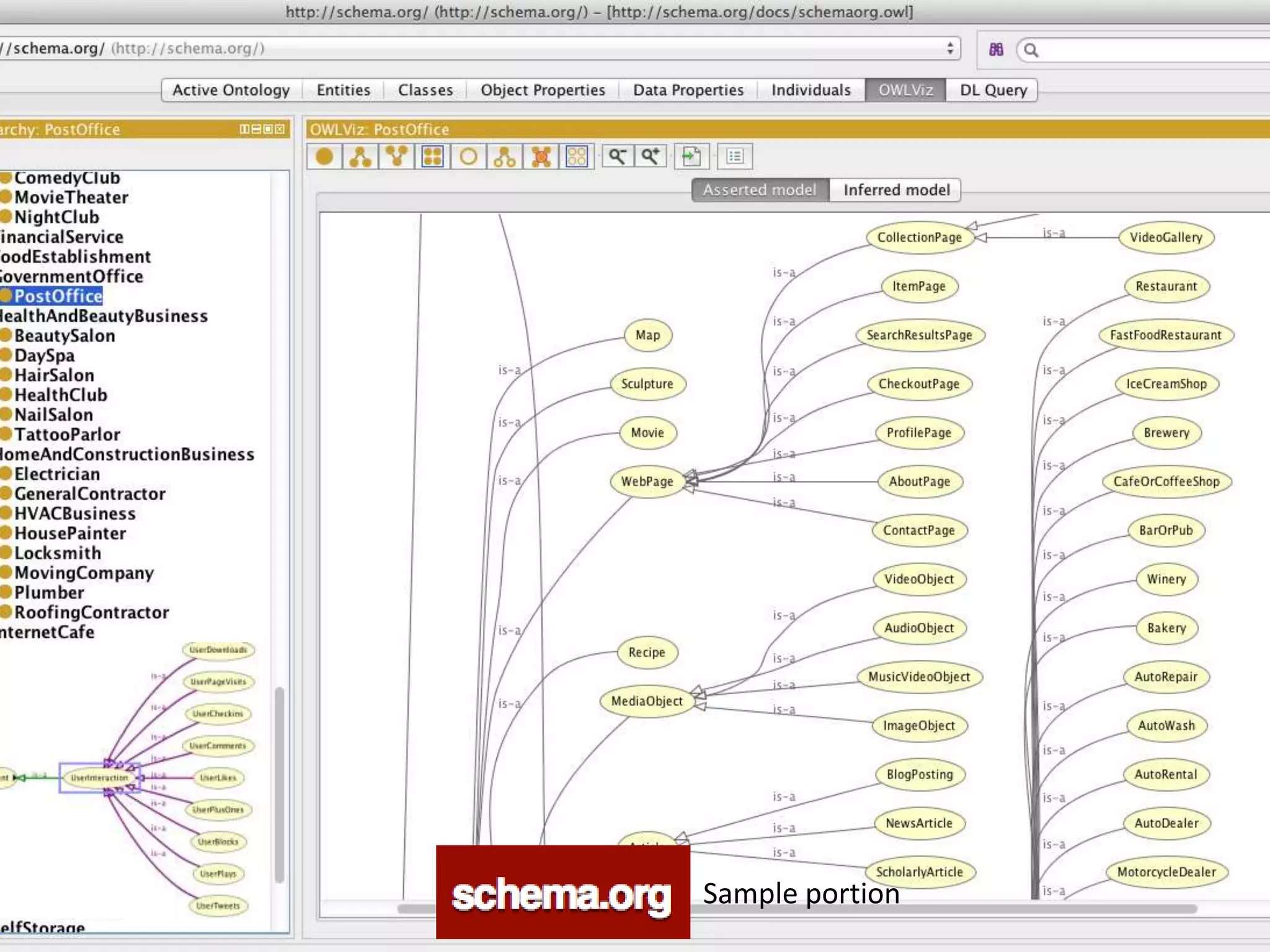This screenshot has height=952, width=1270.
Task: Click the WebPage node in the graph
Action: click(x=647, y=482)
